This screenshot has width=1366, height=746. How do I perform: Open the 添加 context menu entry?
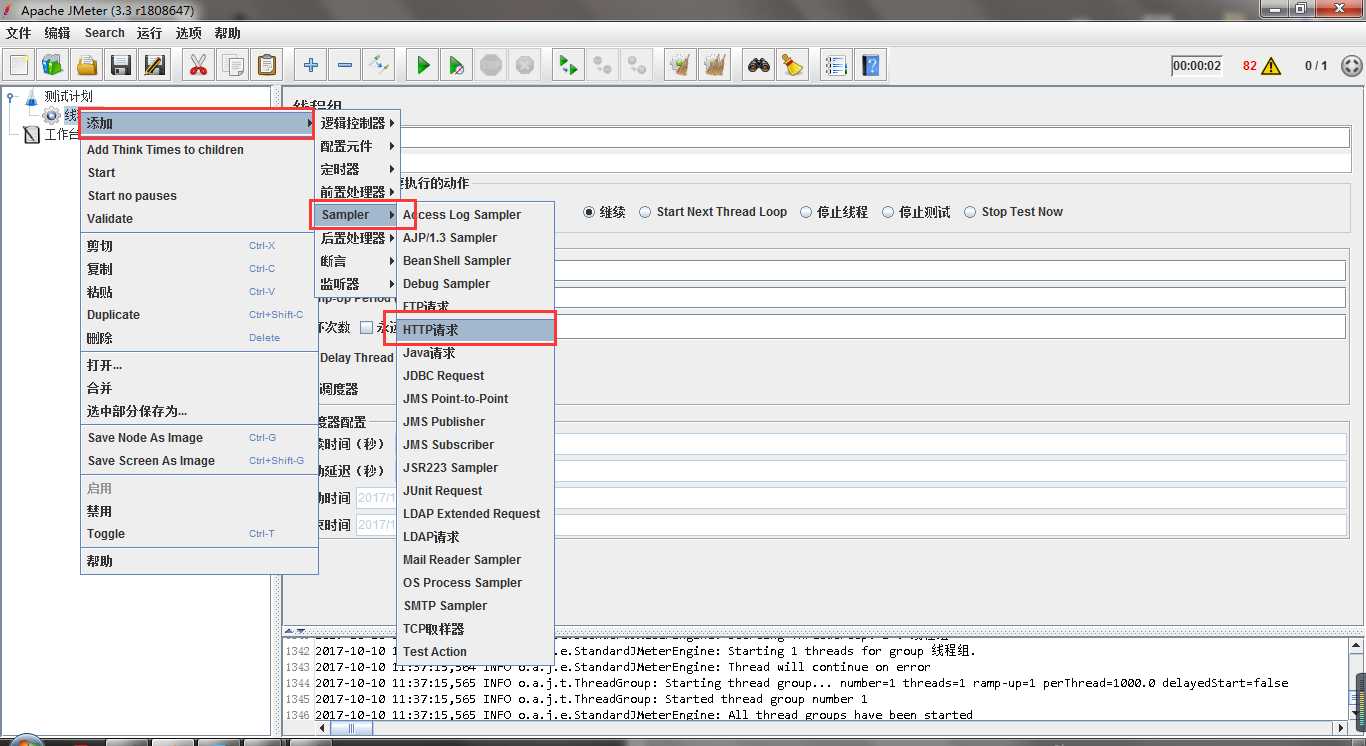coord(198,123)
